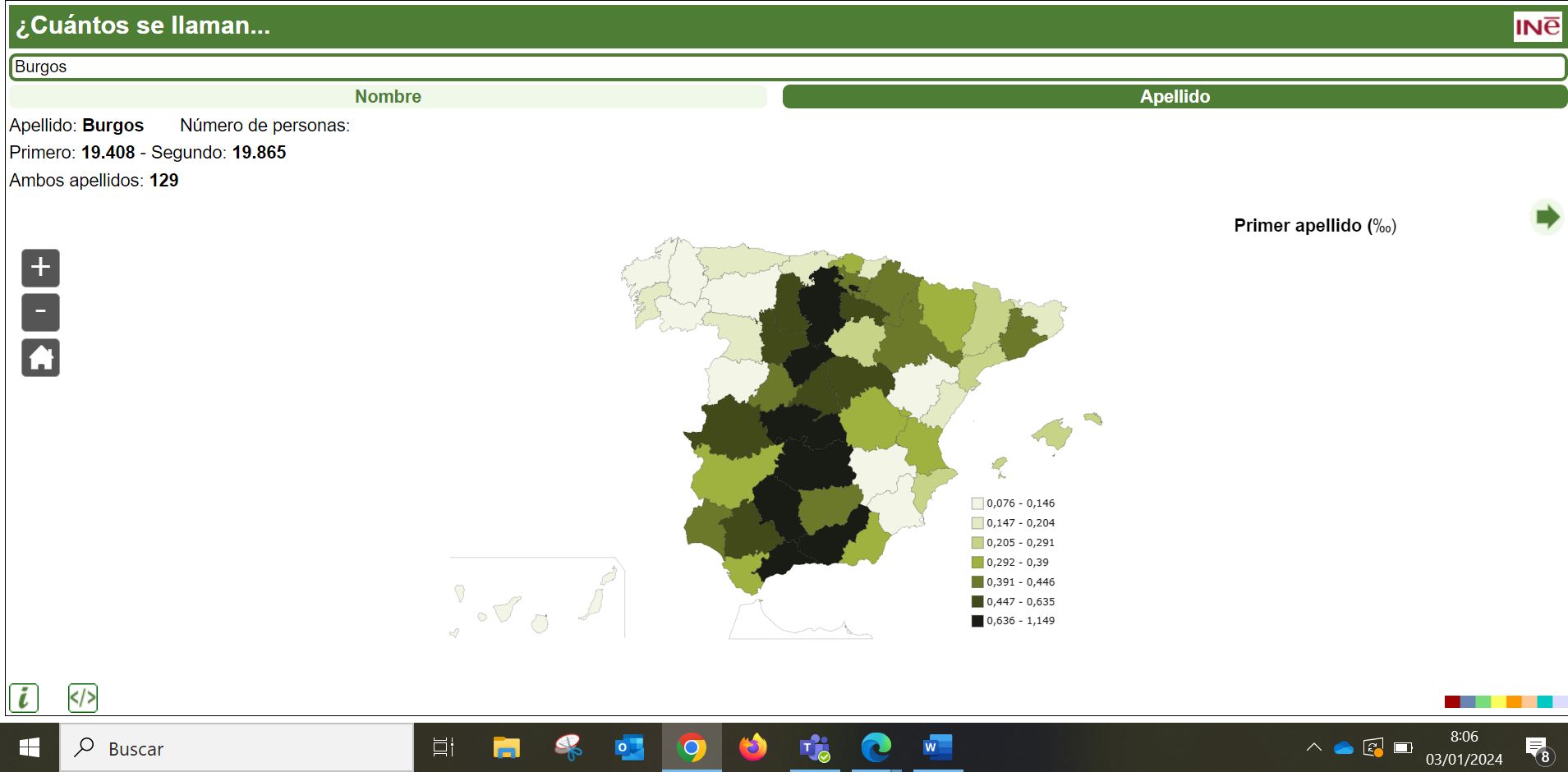Pick the red color swatch at bottom right

click(x=1453, y=701)
